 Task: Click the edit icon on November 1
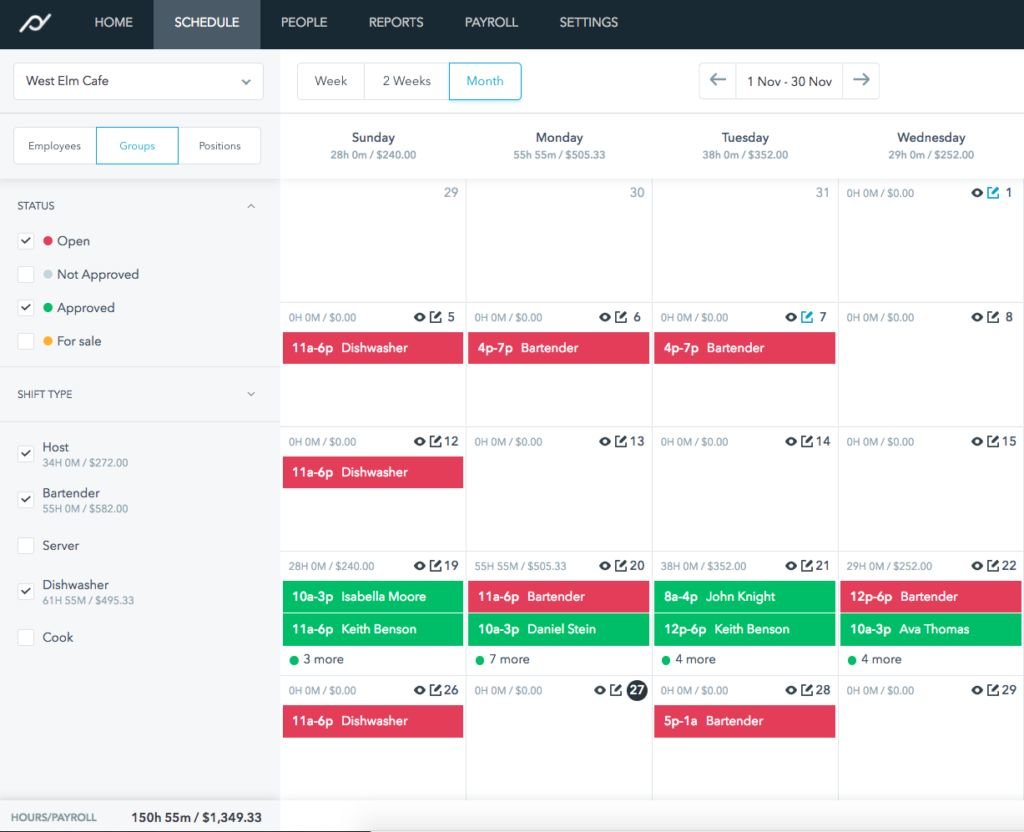pyautogui.click(x=993, y=193)
